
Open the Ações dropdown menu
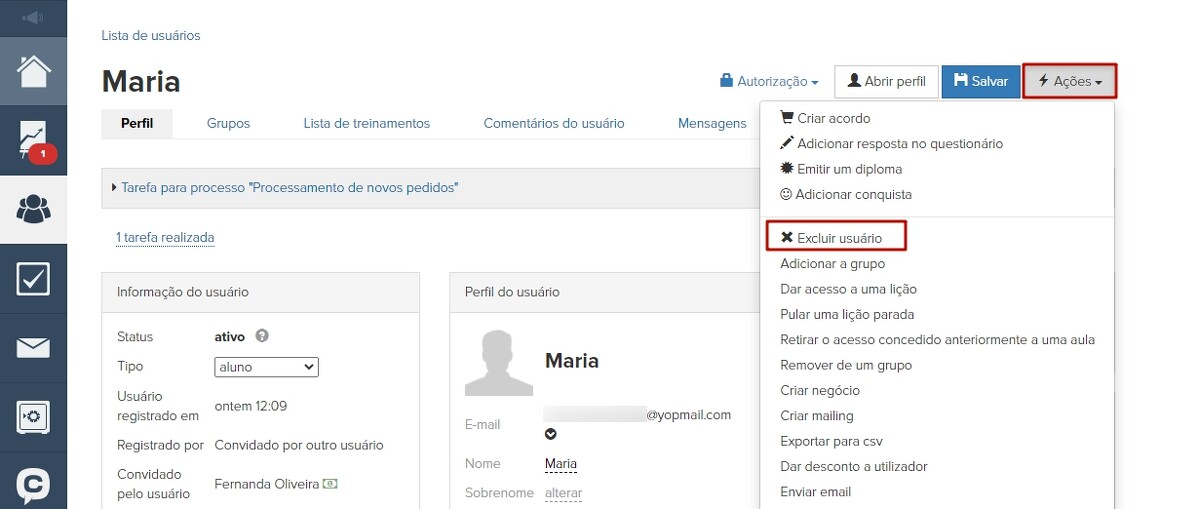[1069, 81]
